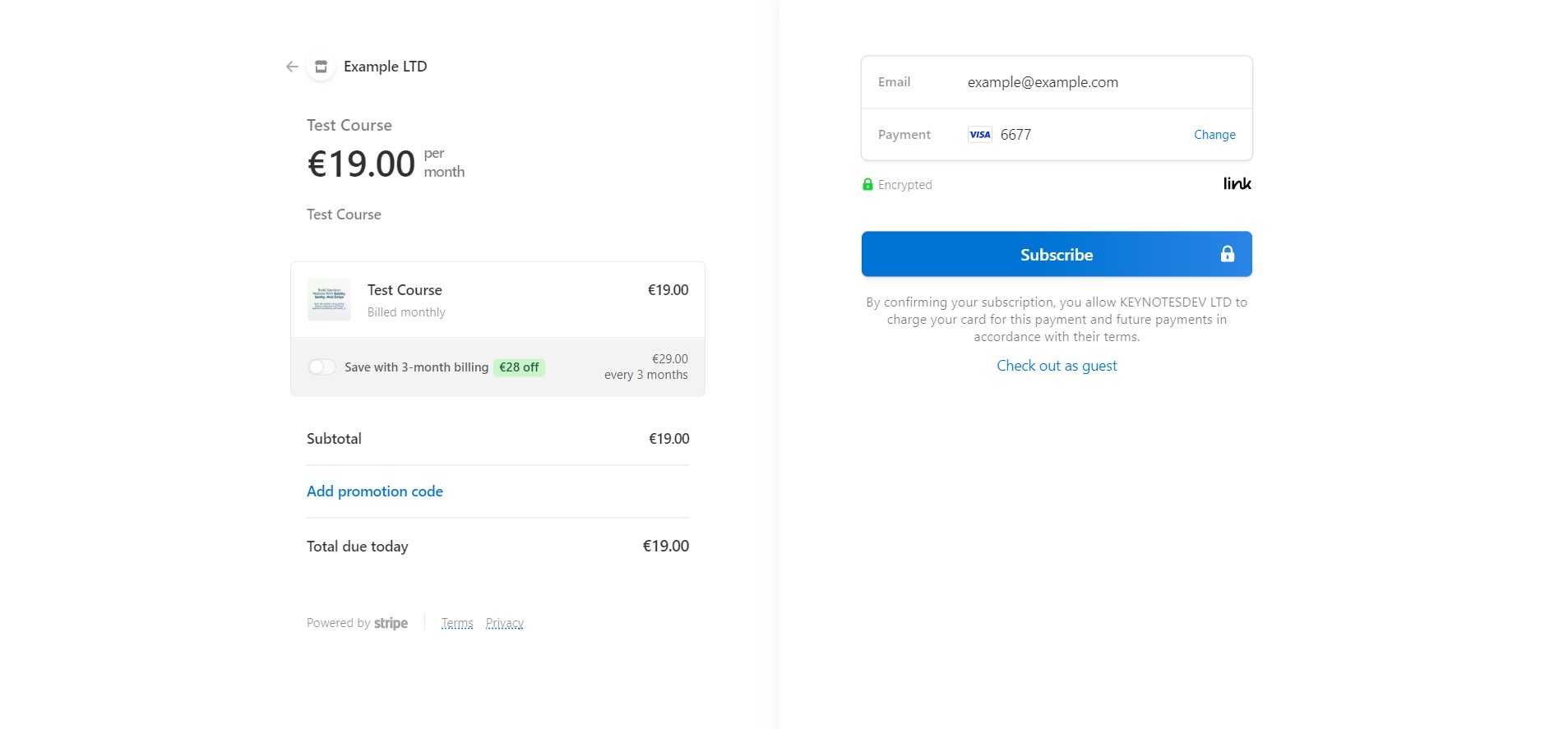Click the email field example@example.com
The image size is (1568, 729).
[1043, 82]
